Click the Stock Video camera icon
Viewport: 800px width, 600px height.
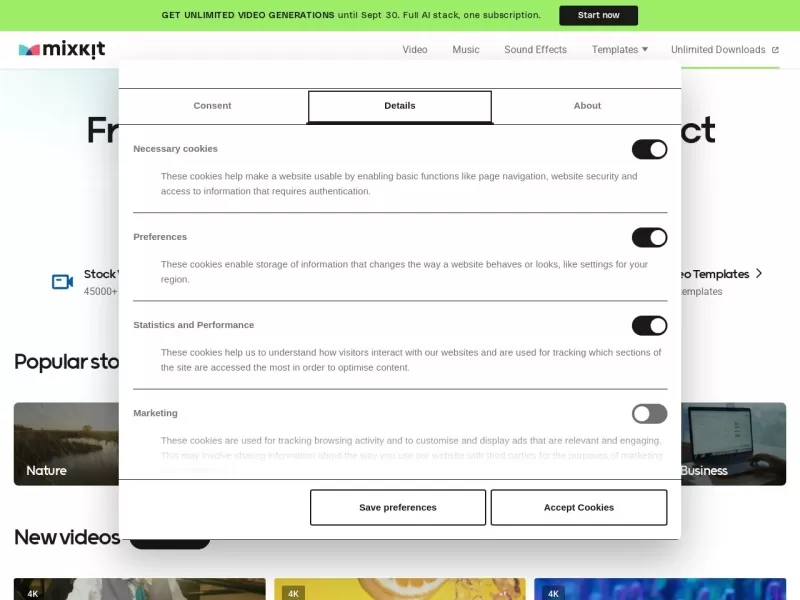(x=63, y=282)
